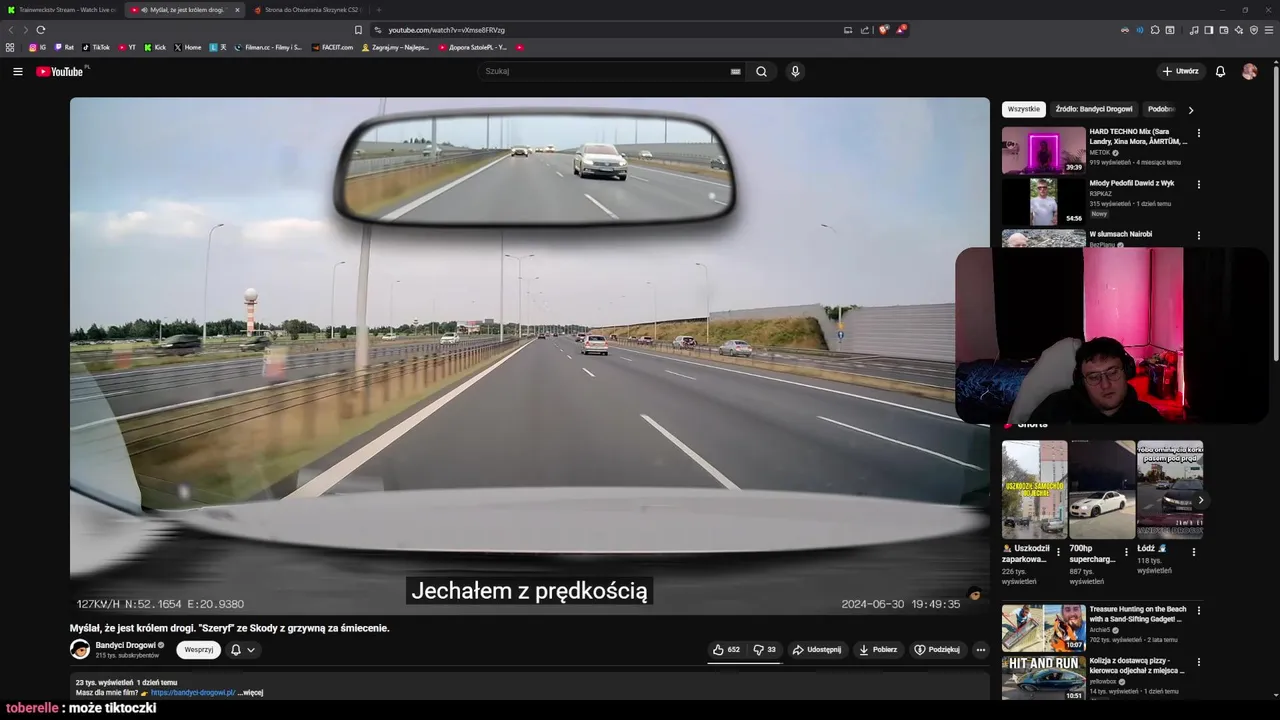Viewport: 1280px width, 720px height.
Task: Bookmark this page using the bookmark icon
Action: pos(358,30)
